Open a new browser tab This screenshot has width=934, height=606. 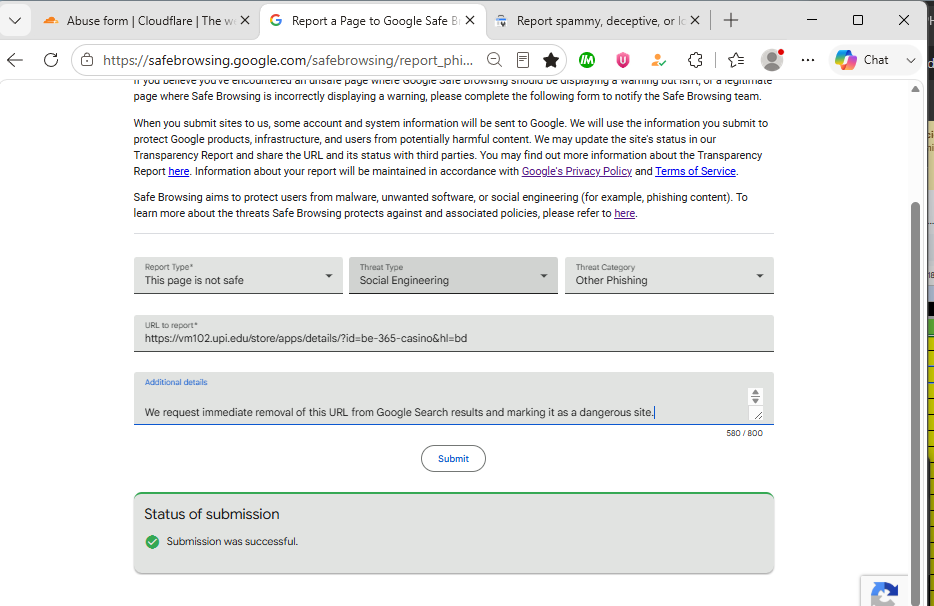click(x=731, y=20)
